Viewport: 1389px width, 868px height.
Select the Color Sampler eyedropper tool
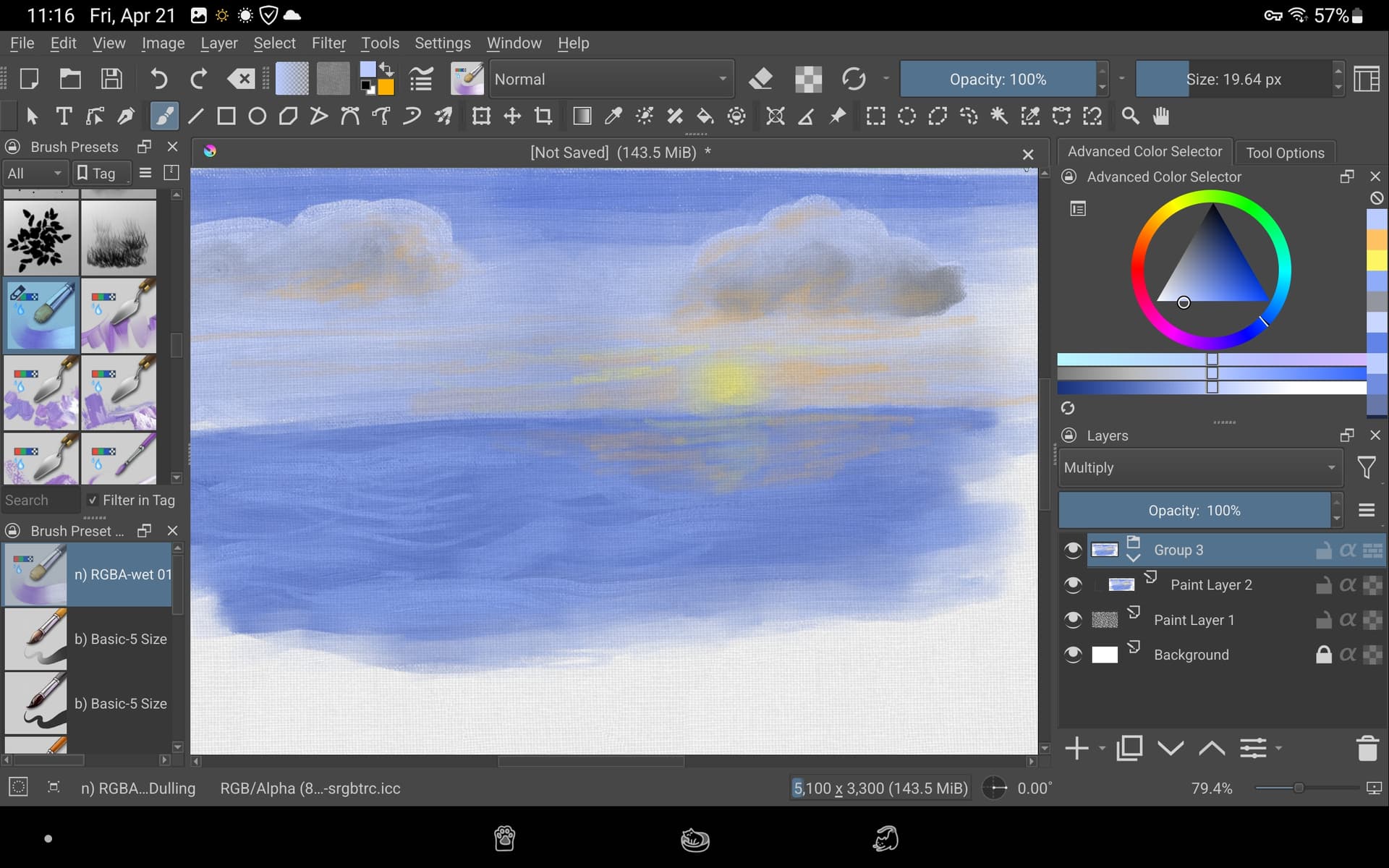pos(613,116)
